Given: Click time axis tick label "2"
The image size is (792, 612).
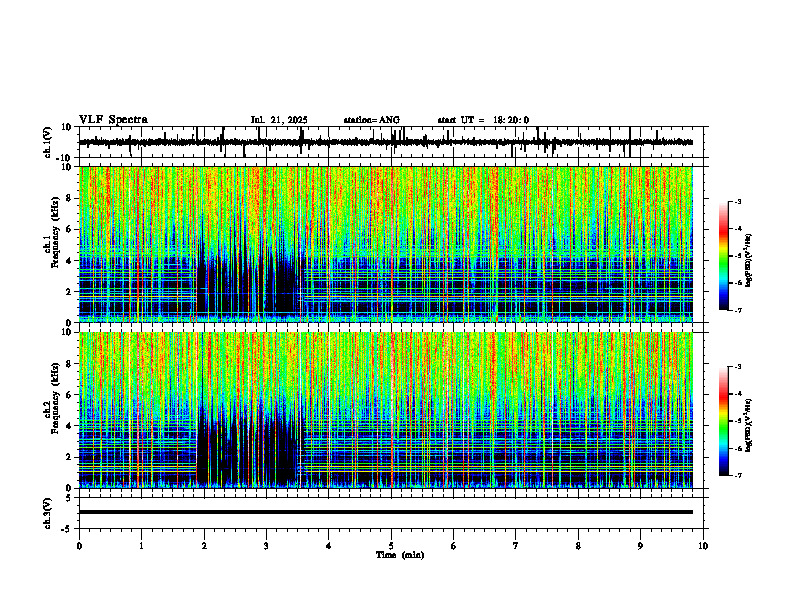Looking at the screenshot, I should point(204,546).
